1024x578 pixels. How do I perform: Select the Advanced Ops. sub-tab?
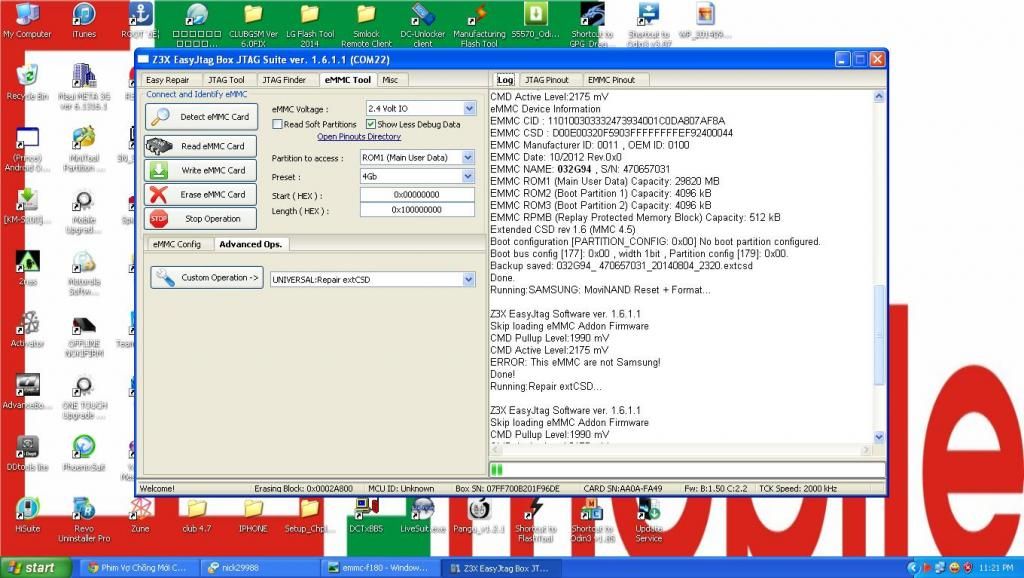(x=251, y=244)
